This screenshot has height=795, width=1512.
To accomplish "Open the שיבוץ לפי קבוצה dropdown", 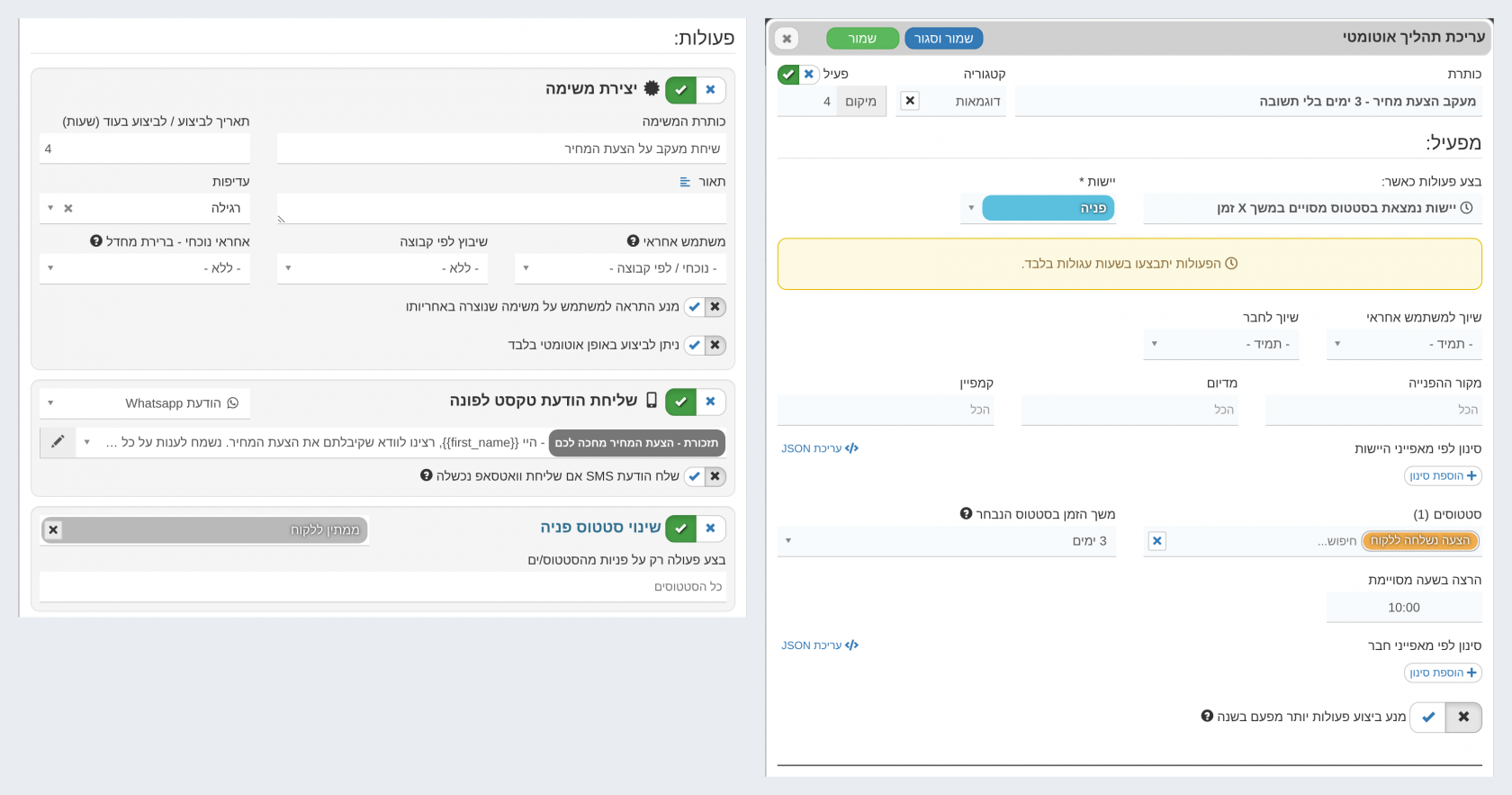I will (382, 268).
